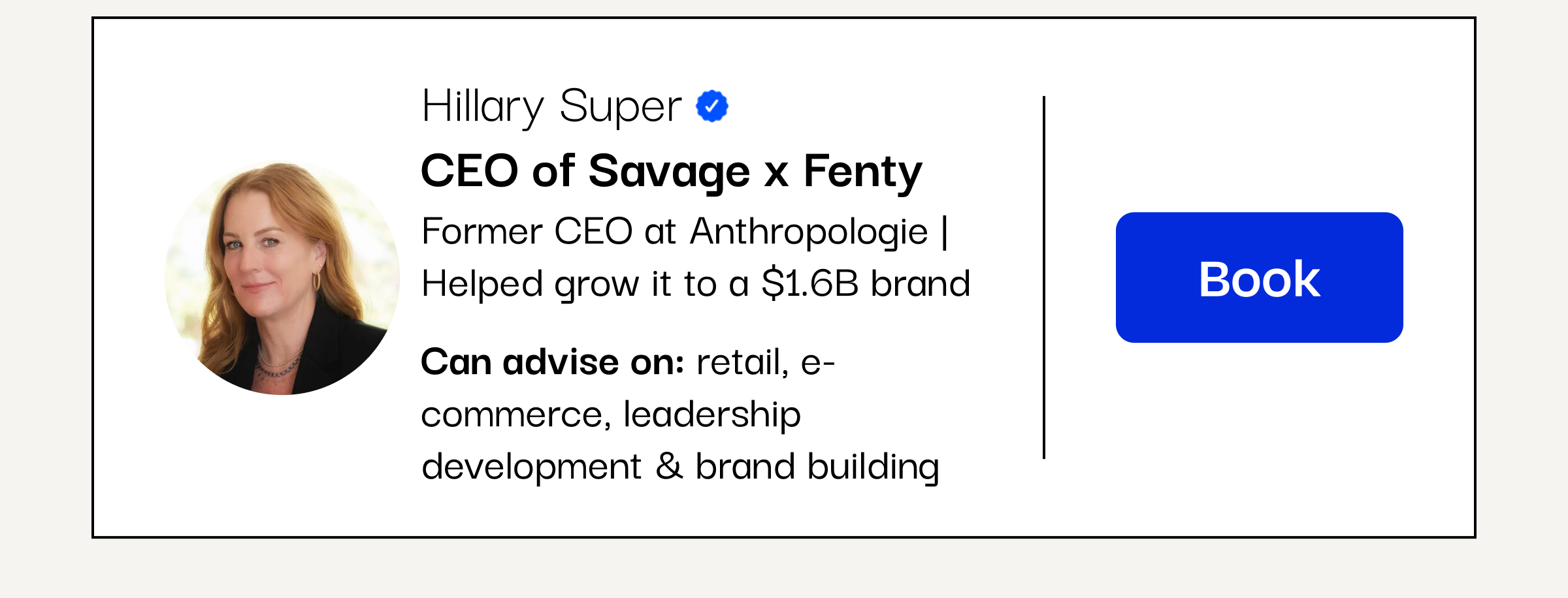Click the commerce, leadership text line

tap(611, 415)
